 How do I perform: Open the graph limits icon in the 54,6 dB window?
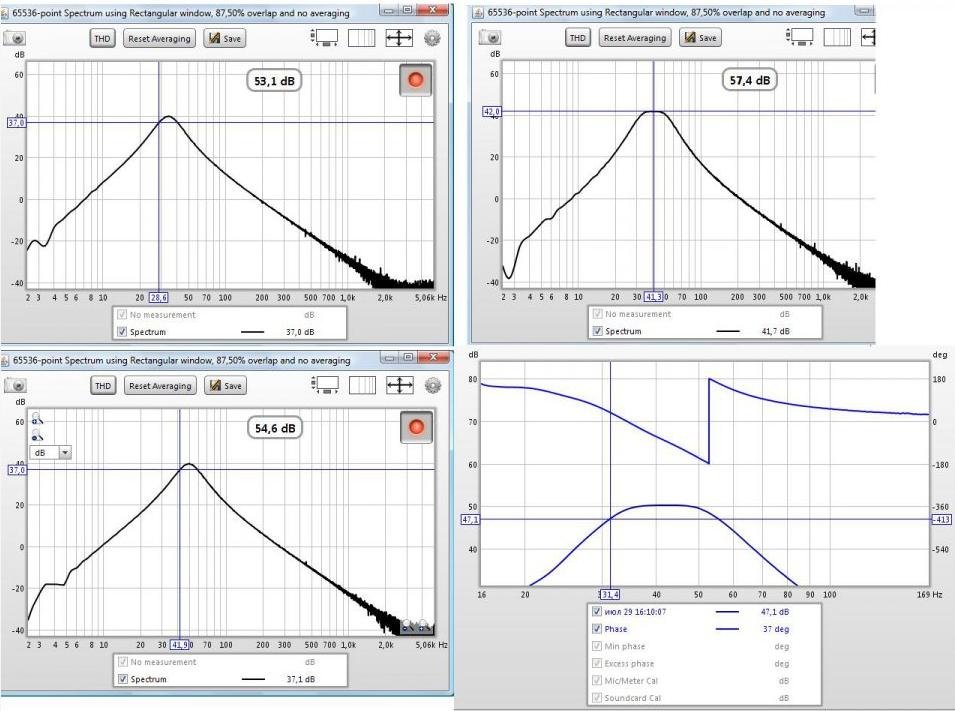click(362, 385)
